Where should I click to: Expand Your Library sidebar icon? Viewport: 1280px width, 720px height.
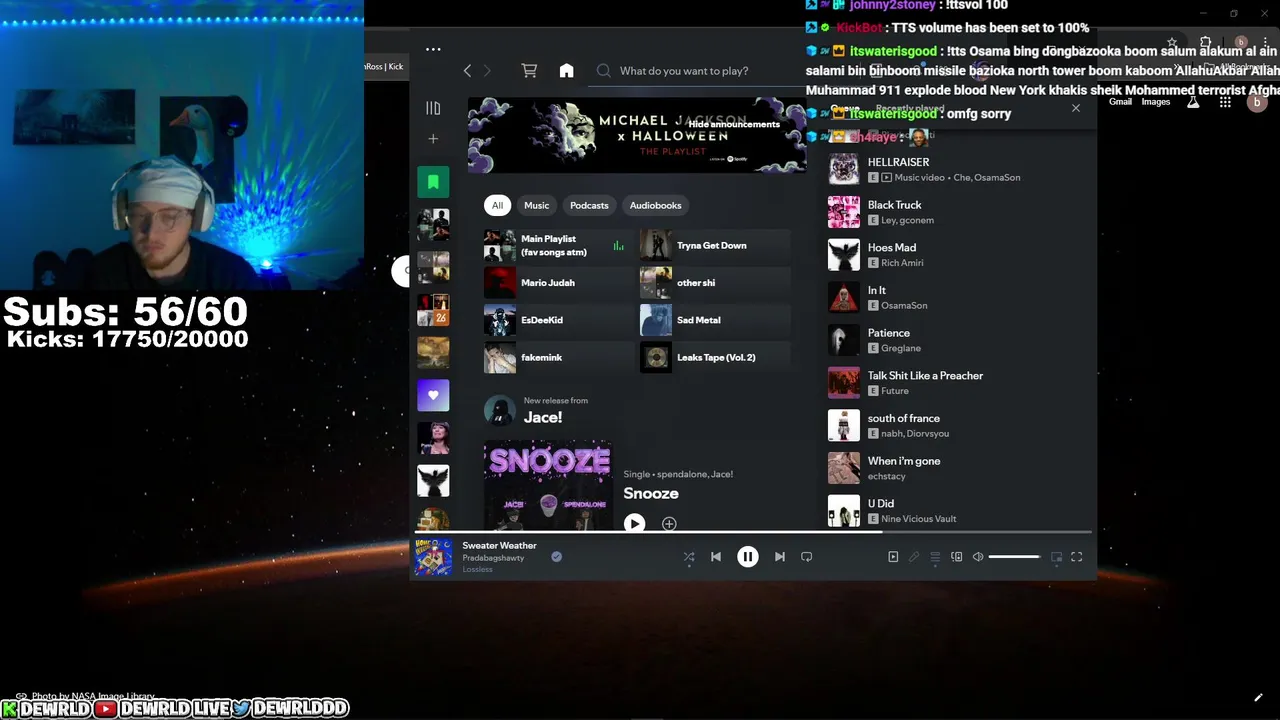[x=433, y=108]
